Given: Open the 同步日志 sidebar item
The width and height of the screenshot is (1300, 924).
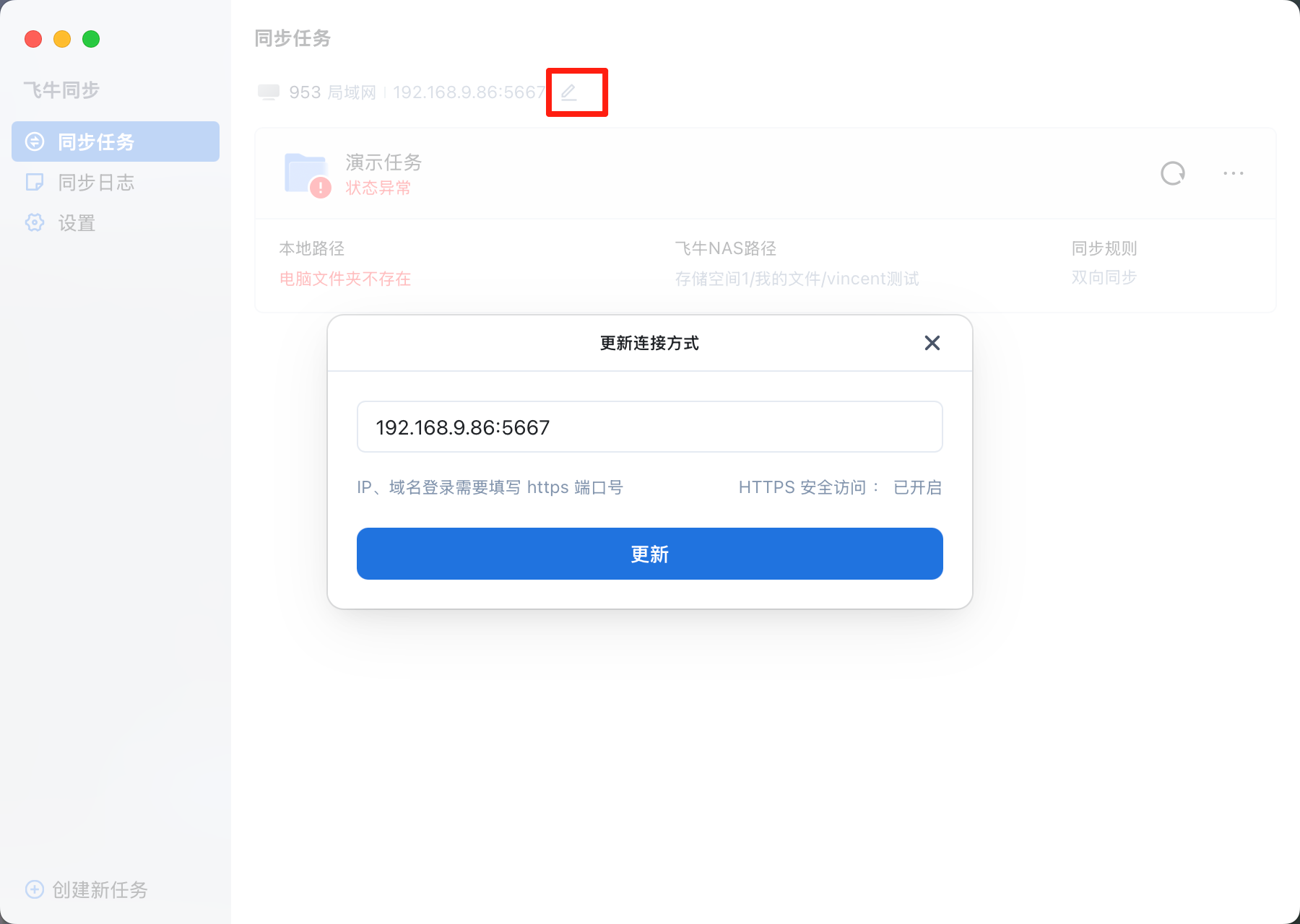Looking at the screenshot, I should (116, 182).
